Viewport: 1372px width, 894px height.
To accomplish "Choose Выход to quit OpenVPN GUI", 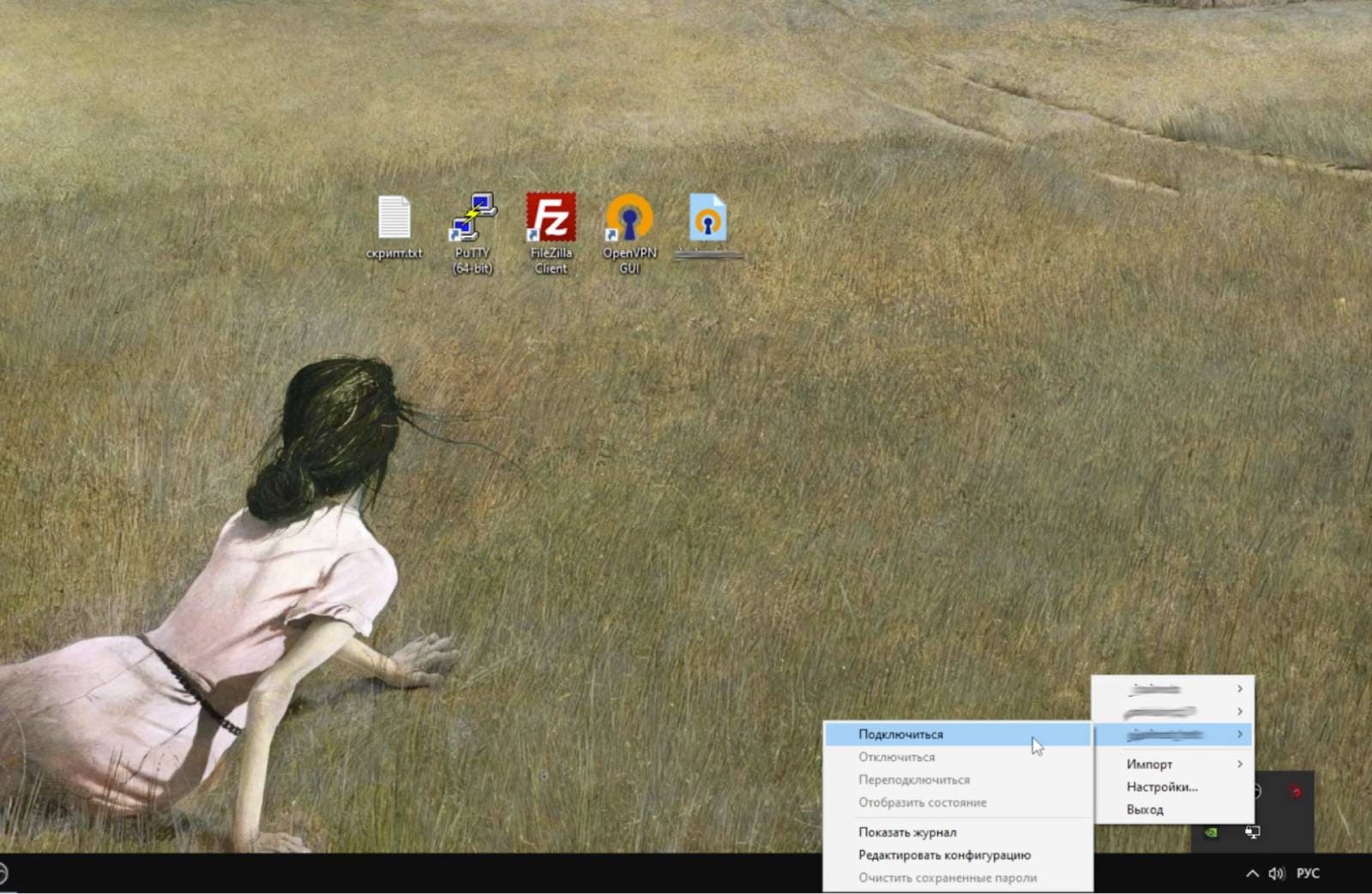I will click(1173, 810).
